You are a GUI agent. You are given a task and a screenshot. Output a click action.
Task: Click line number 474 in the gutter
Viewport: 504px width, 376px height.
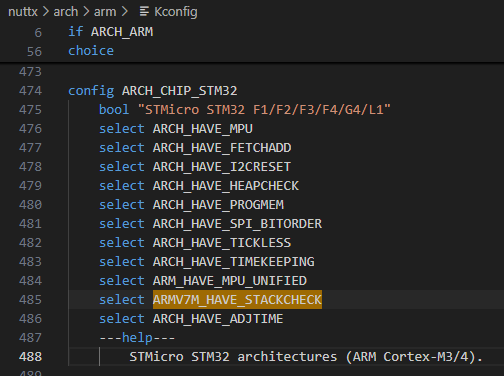(x=30, y=91)
